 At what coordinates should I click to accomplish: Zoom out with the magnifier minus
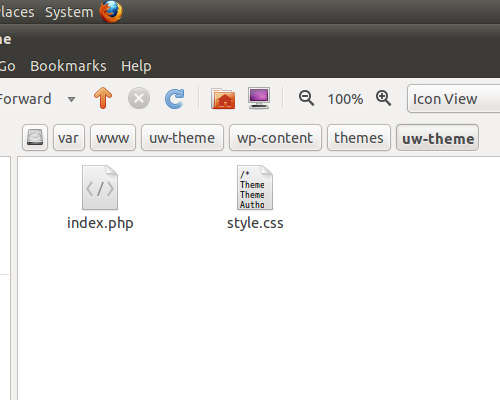coord(306,98)
